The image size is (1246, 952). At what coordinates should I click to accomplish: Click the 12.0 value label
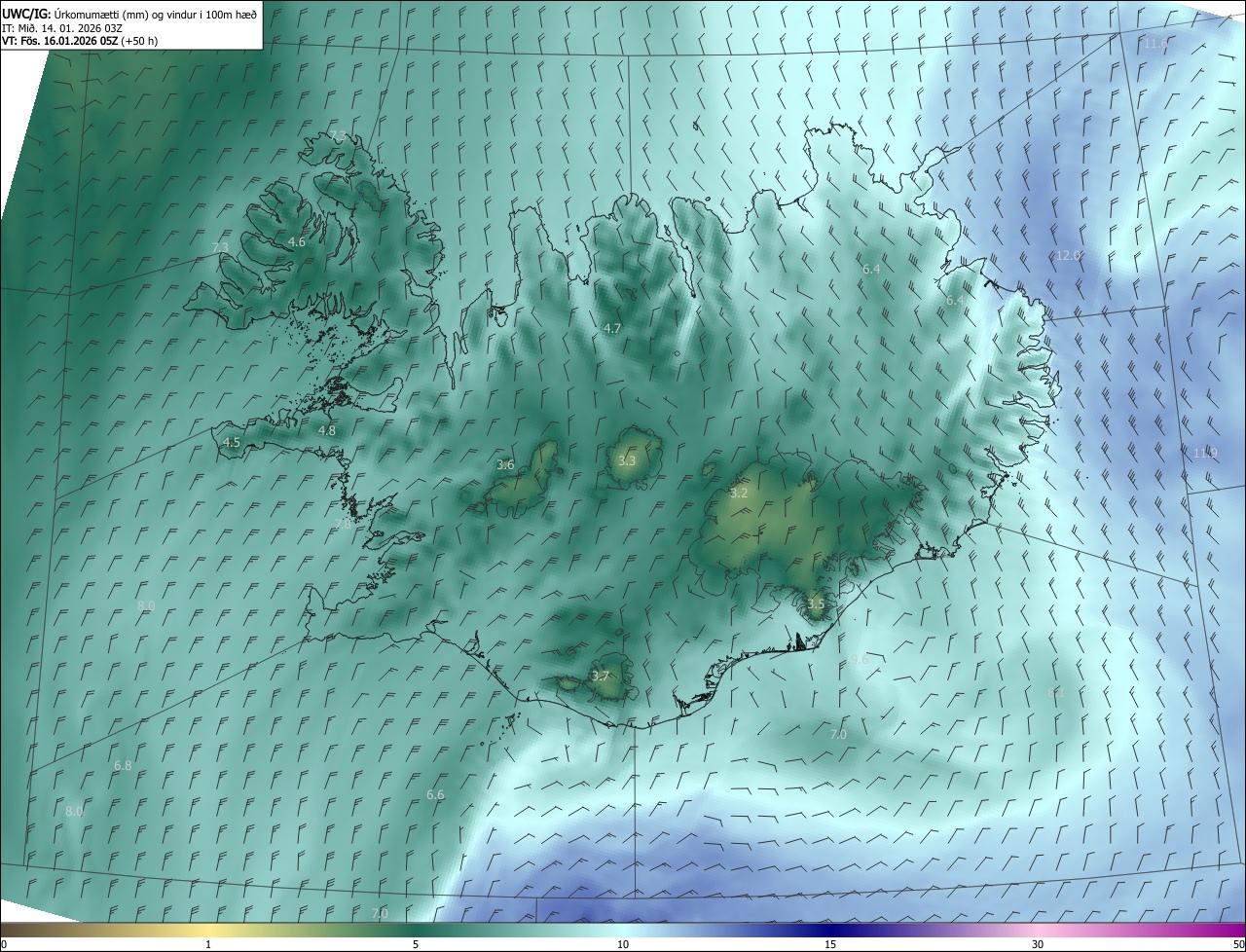(x=1068, y=255)
